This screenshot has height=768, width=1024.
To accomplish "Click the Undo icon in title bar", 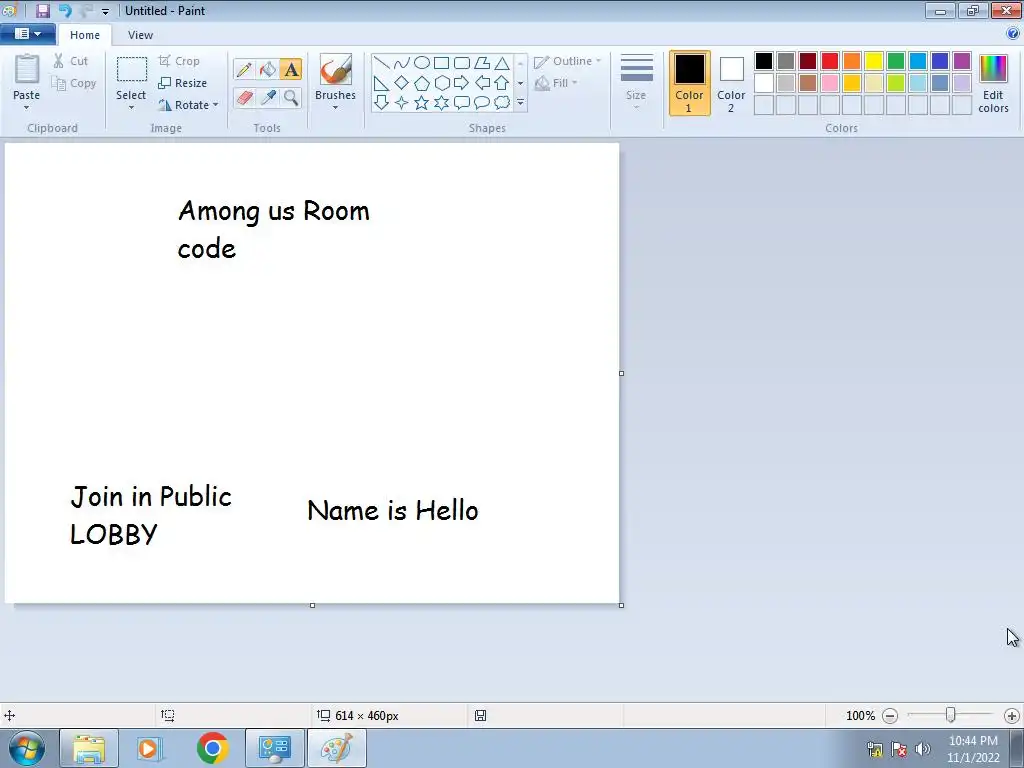I will [x=65, y=11].
